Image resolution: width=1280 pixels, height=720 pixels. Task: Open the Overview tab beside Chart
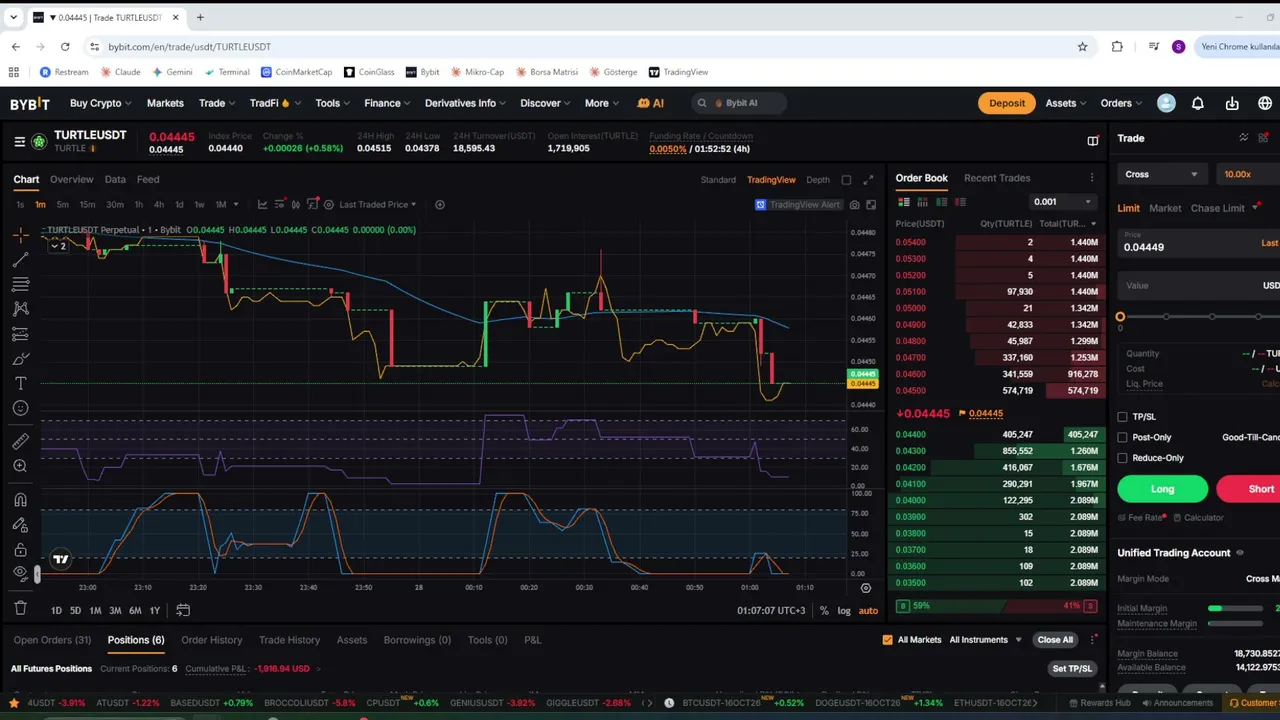[x=71, y=180]
